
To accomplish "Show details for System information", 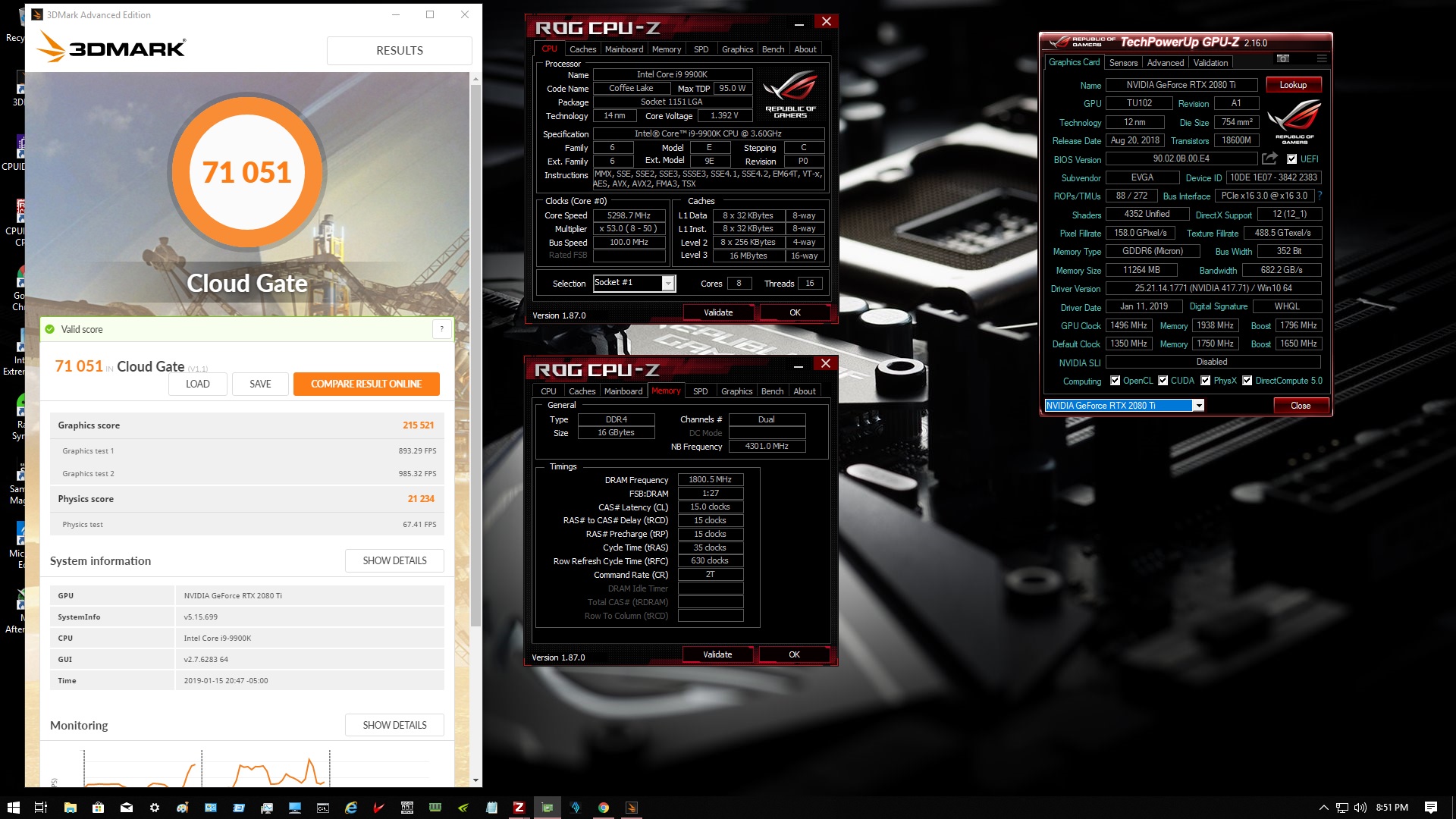I will point(394,560).
